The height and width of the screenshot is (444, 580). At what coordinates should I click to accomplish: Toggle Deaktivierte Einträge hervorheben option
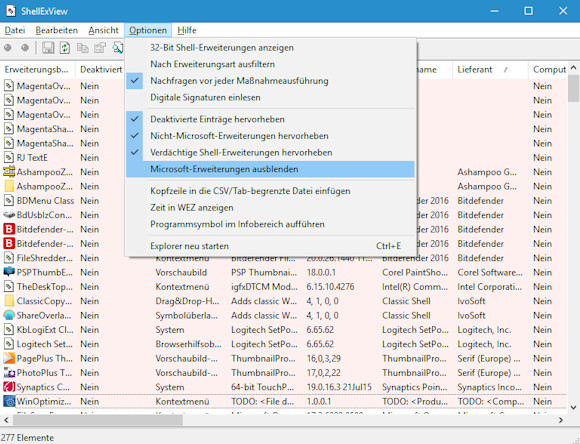point(270,119)
